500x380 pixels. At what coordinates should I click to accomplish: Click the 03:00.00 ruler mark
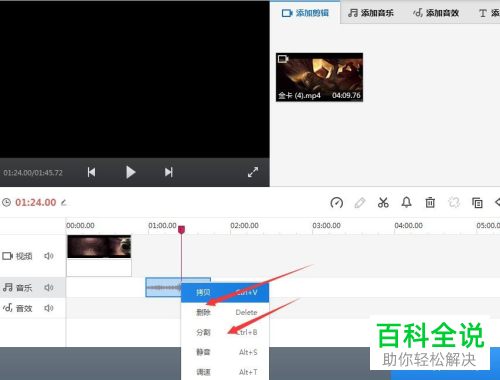(x=326, y=226)
